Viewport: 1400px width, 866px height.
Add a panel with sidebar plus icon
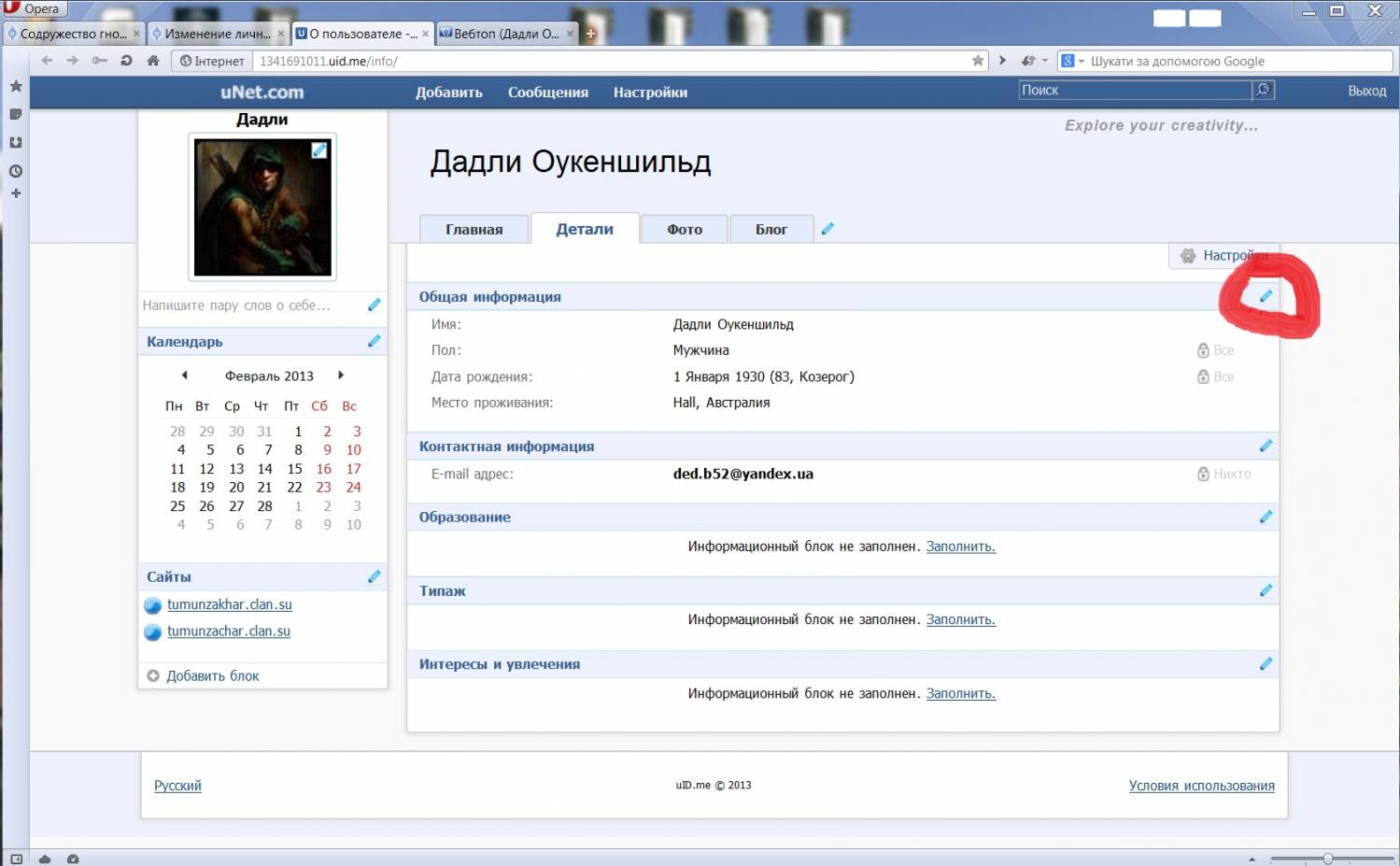[16, 193]
